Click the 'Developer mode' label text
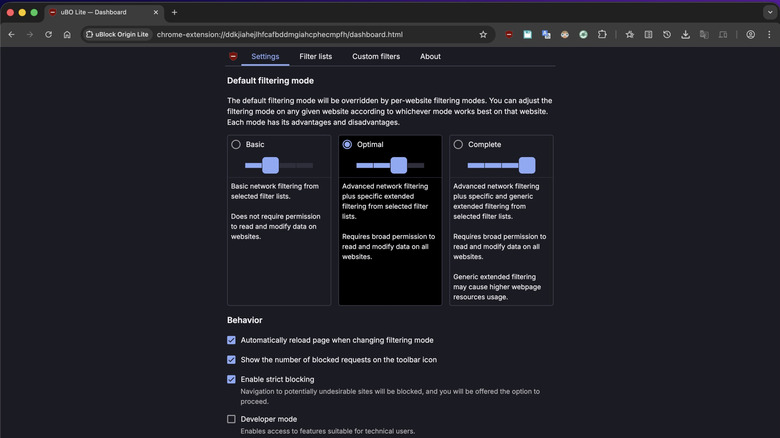Screen dimensions: 780x438 pyautogui.click(x=269, y=419)
